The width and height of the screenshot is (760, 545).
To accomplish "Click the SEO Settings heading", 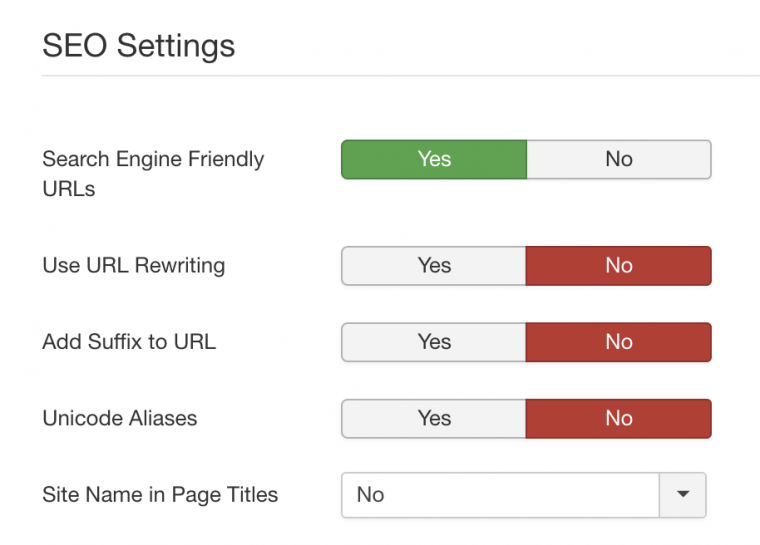I will coord(138,45).
